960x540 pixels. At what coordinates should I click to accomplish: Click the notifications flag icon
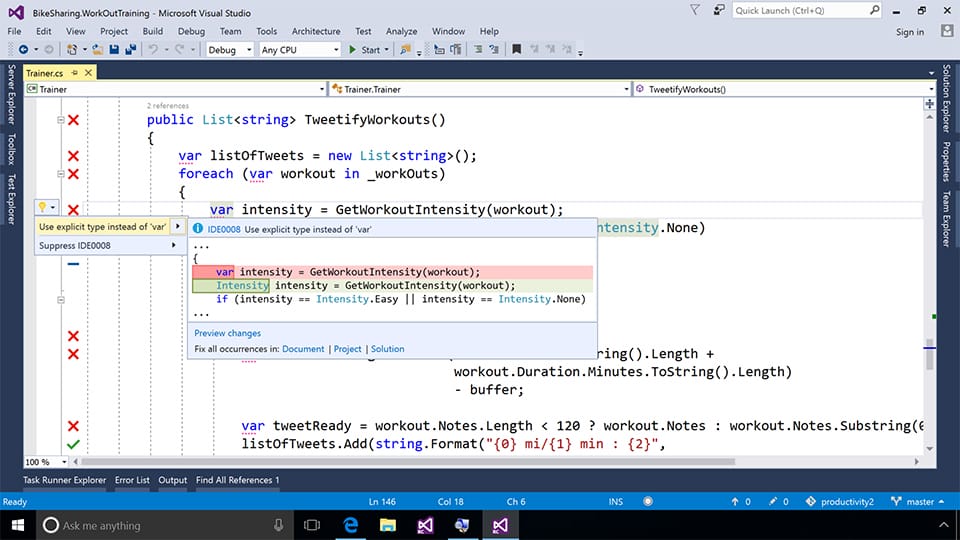[695, 10]
